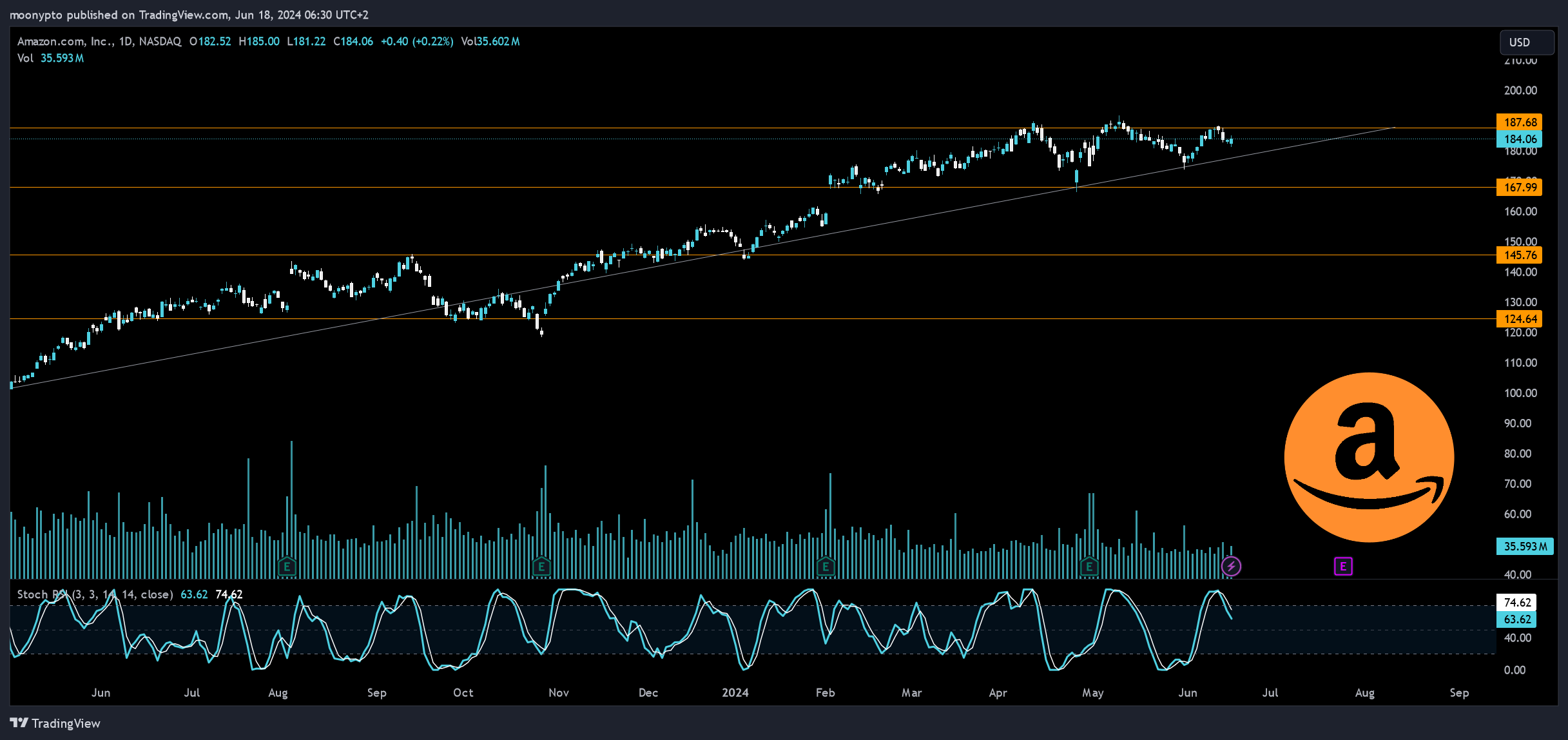Image resolution: width=1568 pixels, height=740 pixels.
Task: Open the earnings E marker at May 2024
Action: [x=1089, y=567]
